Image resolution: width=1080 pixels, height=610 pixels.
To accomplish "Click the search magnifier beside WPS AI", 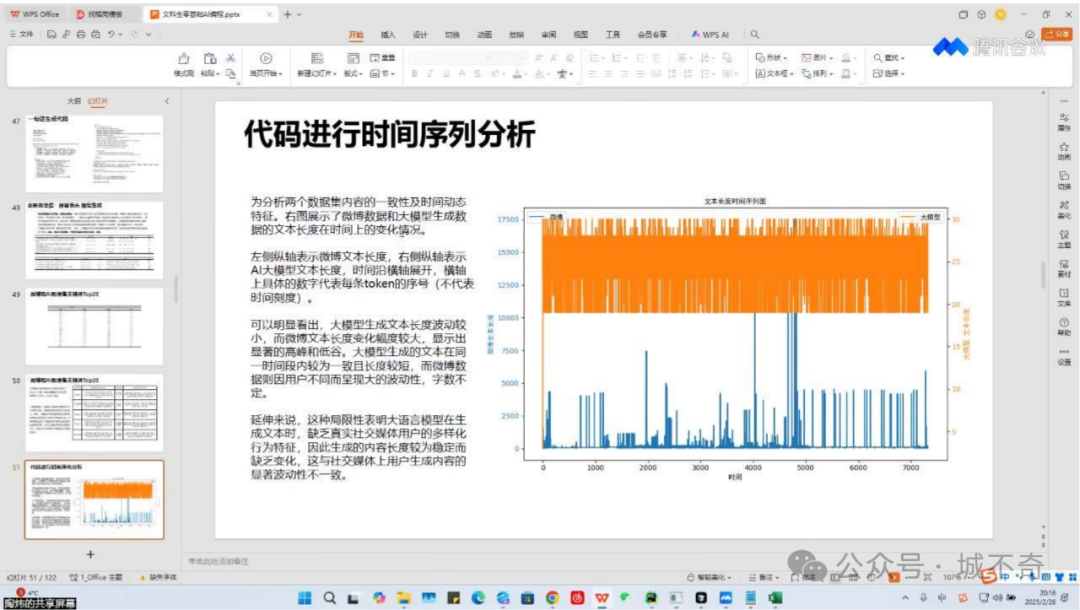I will coord(755,34).
